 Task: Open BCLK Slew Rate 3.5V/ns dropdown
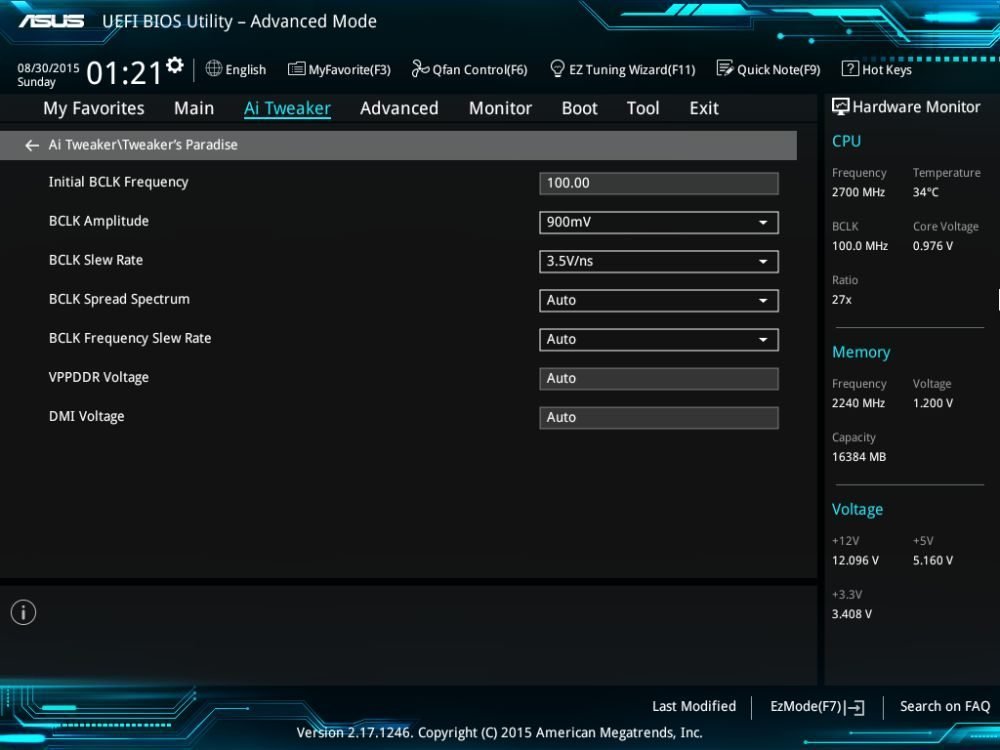(x=659, y=261)
